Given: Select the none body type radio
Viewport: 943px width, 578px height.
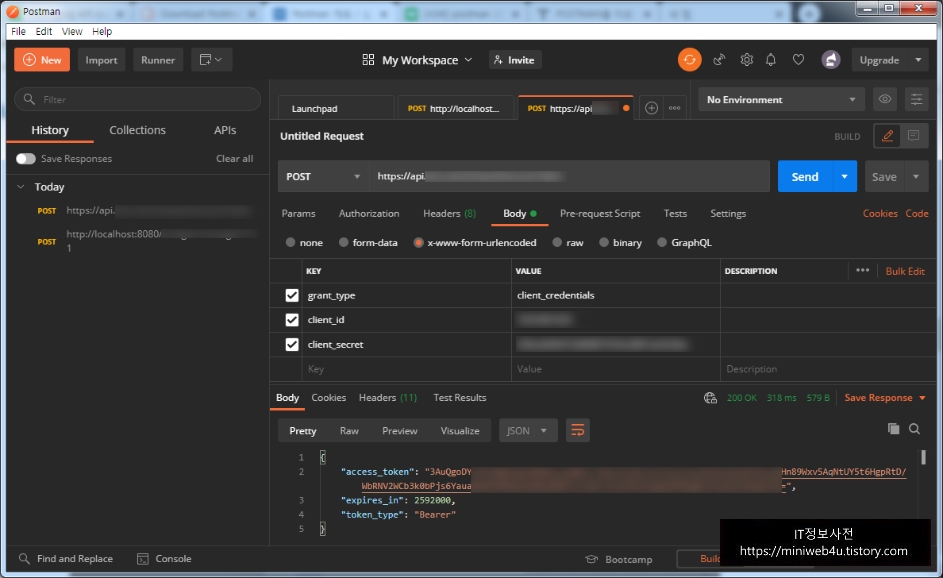Looking at the screenshot, I should (290, 242).
